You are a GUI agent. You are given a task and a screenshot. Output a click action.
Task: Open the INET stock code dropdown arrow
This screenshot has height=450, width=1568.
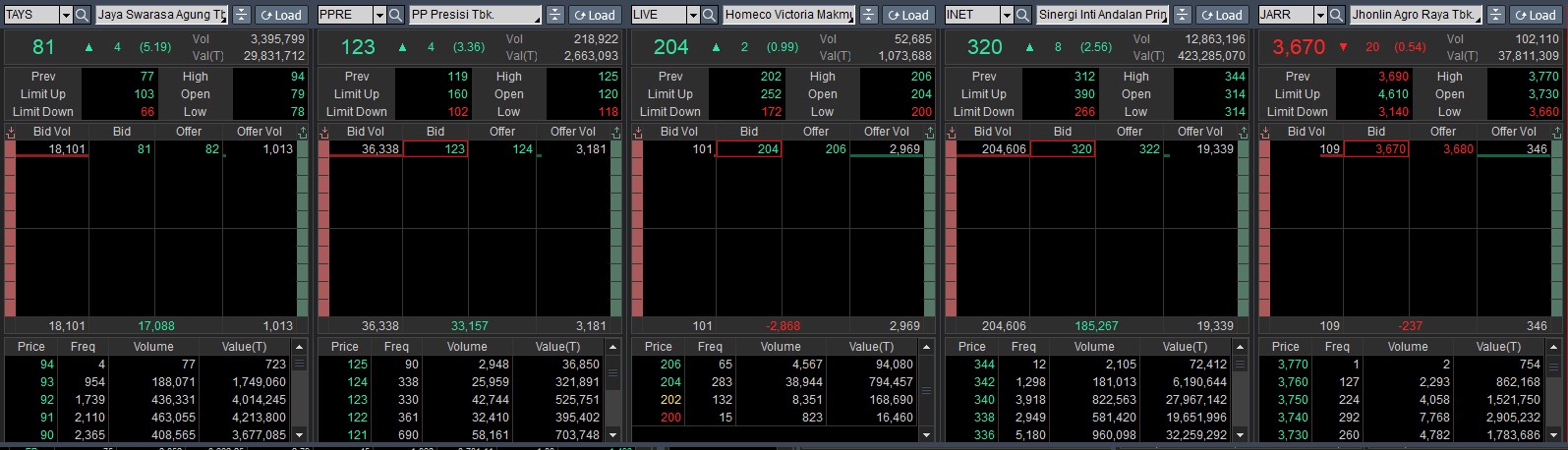1007,15
